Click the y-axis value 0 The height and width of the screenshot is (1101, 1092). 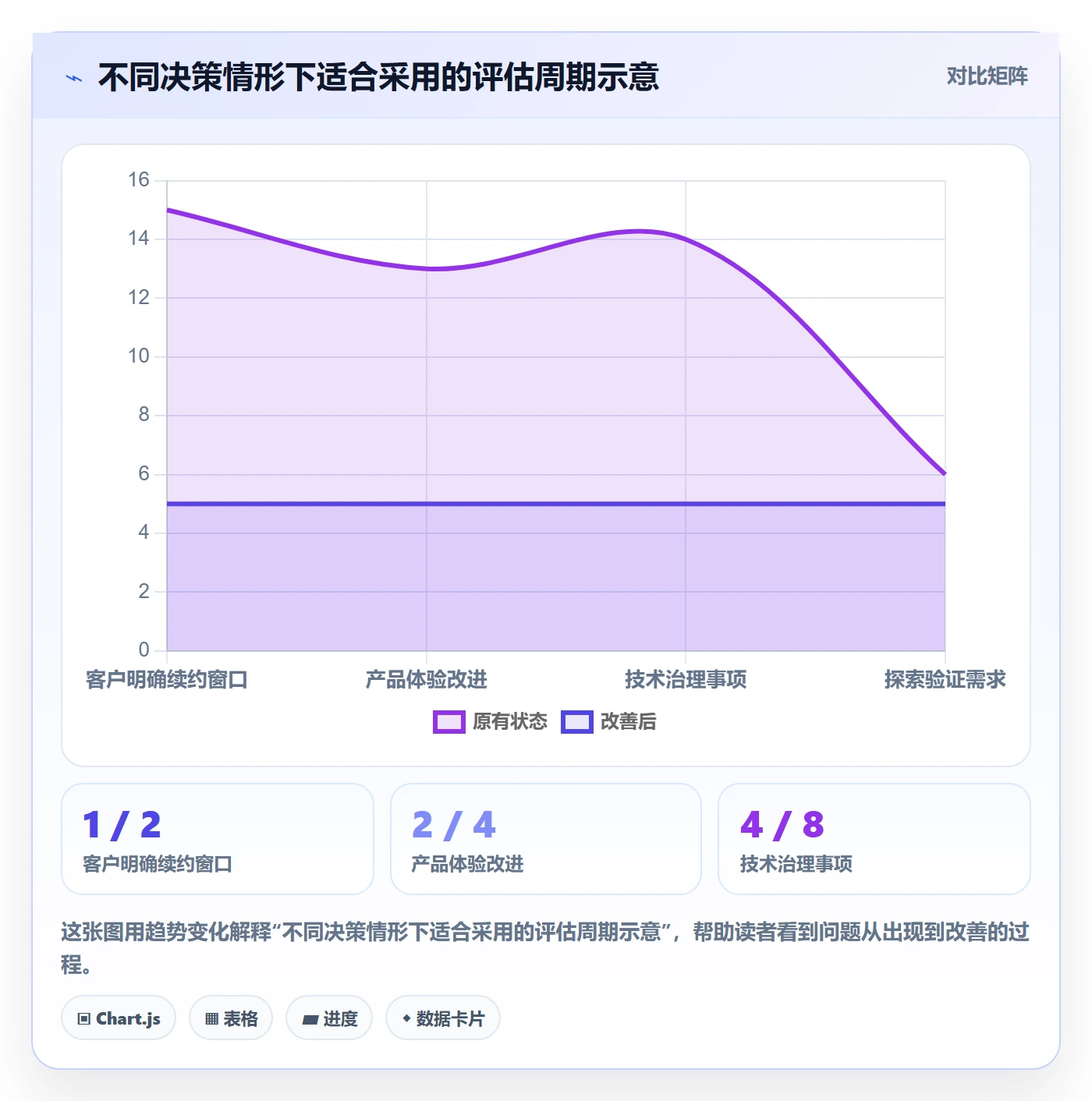pyautogui.click(x=144, y=650)
